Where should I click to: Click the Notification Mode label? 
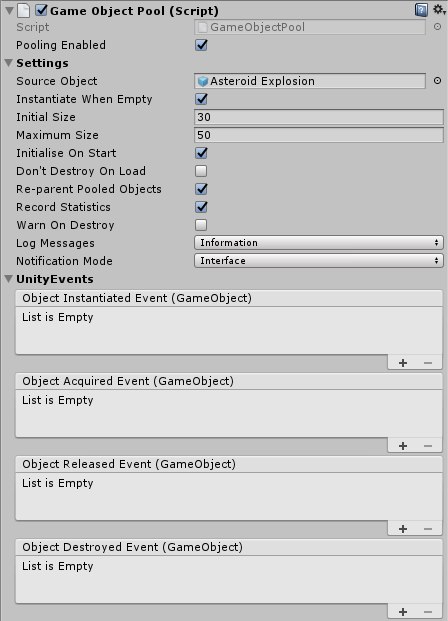[64, 261]
